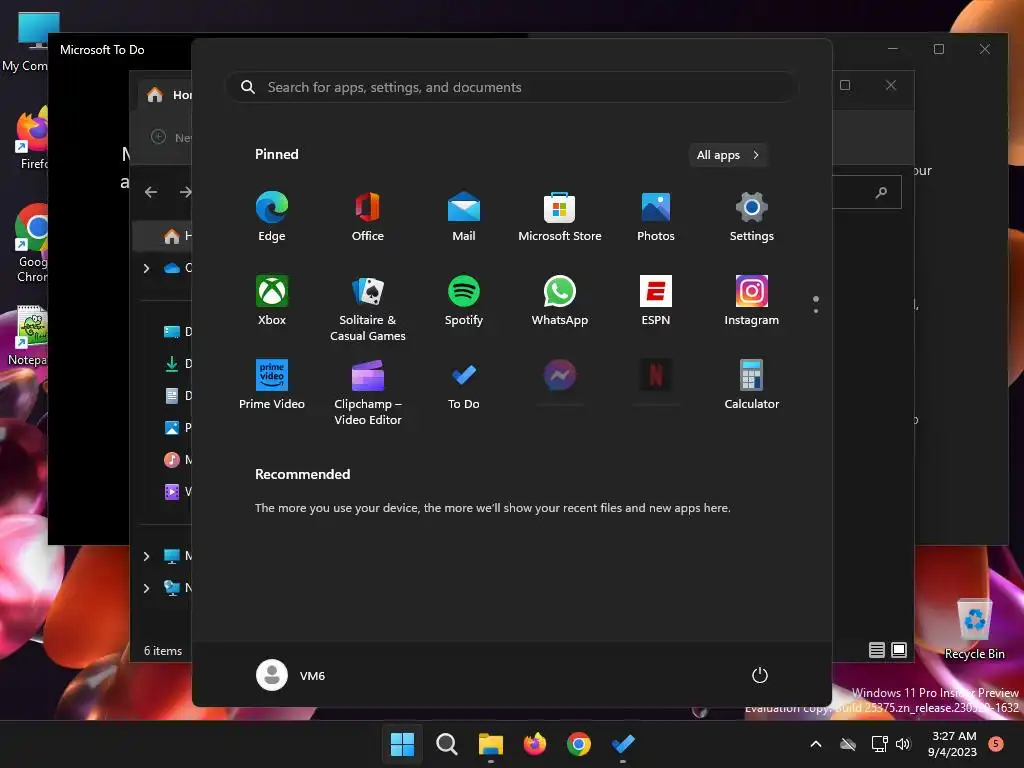Open Microsoft Store from Start menu

(560, 217)
